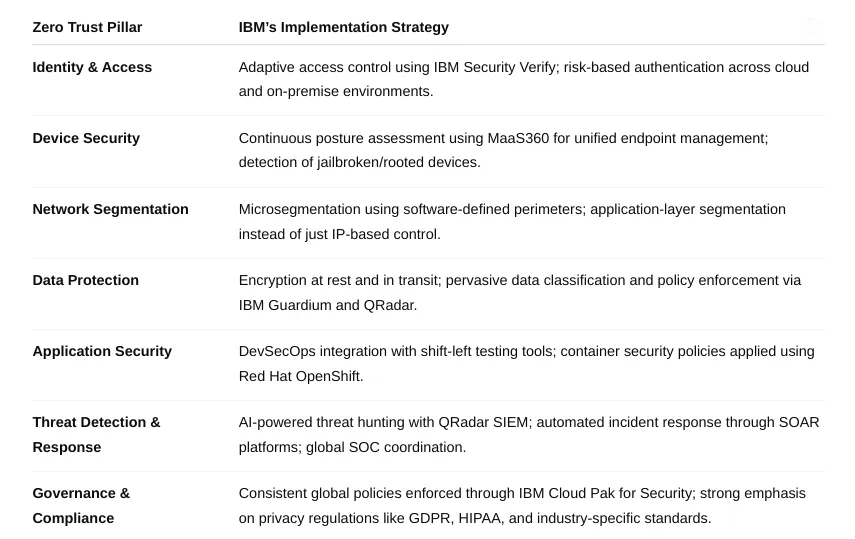
Task: Click the Zero Trust Pillar column header
Action: [87, 27]
